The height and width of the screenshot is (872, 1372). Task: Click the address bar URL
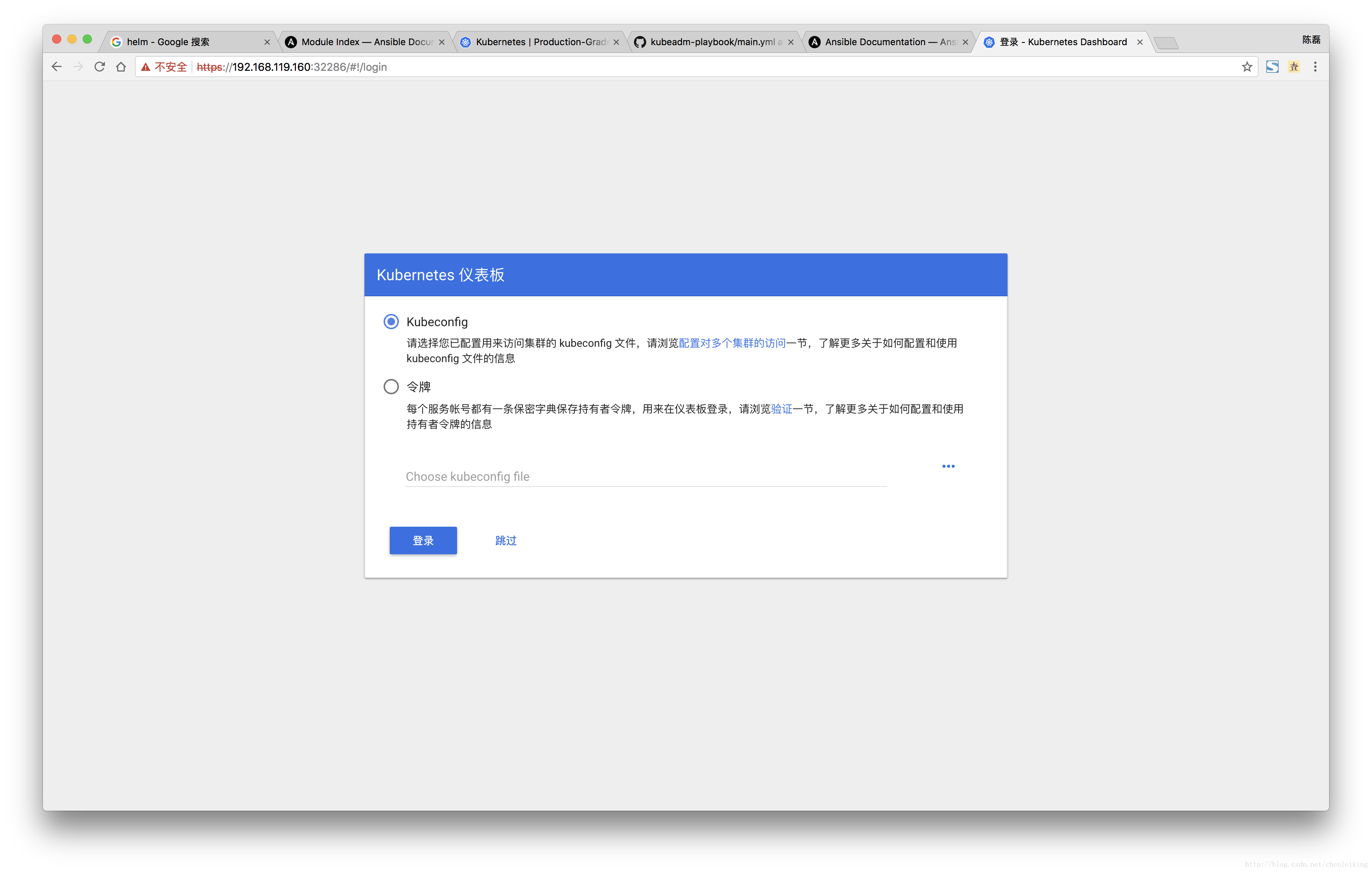tap(292, 67)
